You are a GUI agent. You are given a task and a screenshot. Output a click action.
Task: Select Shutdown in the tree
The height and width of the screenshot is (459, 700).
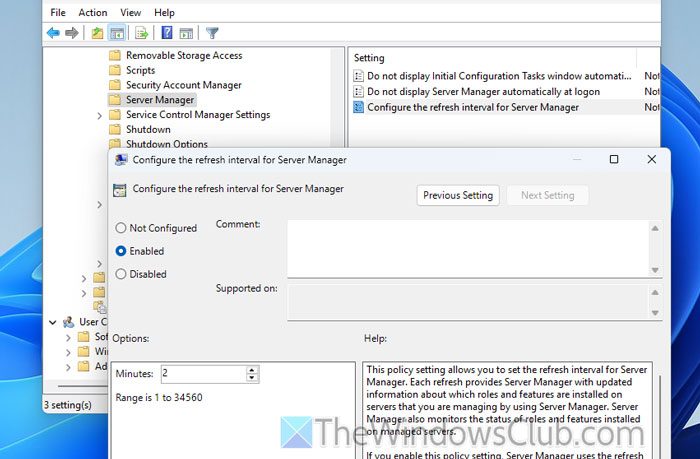(x=148, y=129)
